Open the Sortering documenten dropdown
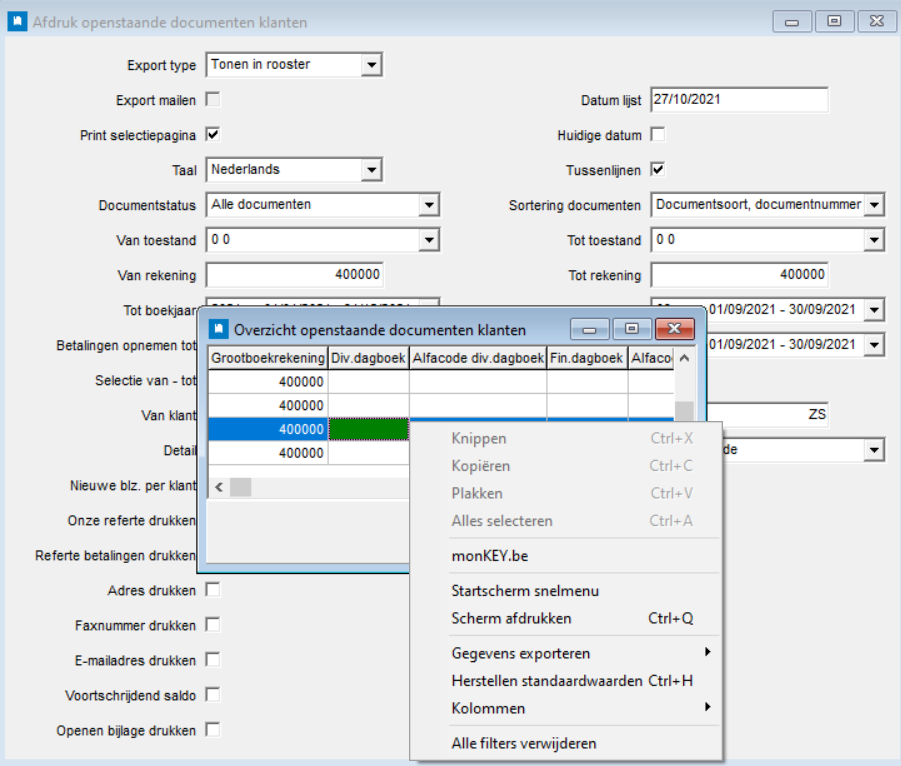This screenshot has width=901, height=766. [874, 205]
